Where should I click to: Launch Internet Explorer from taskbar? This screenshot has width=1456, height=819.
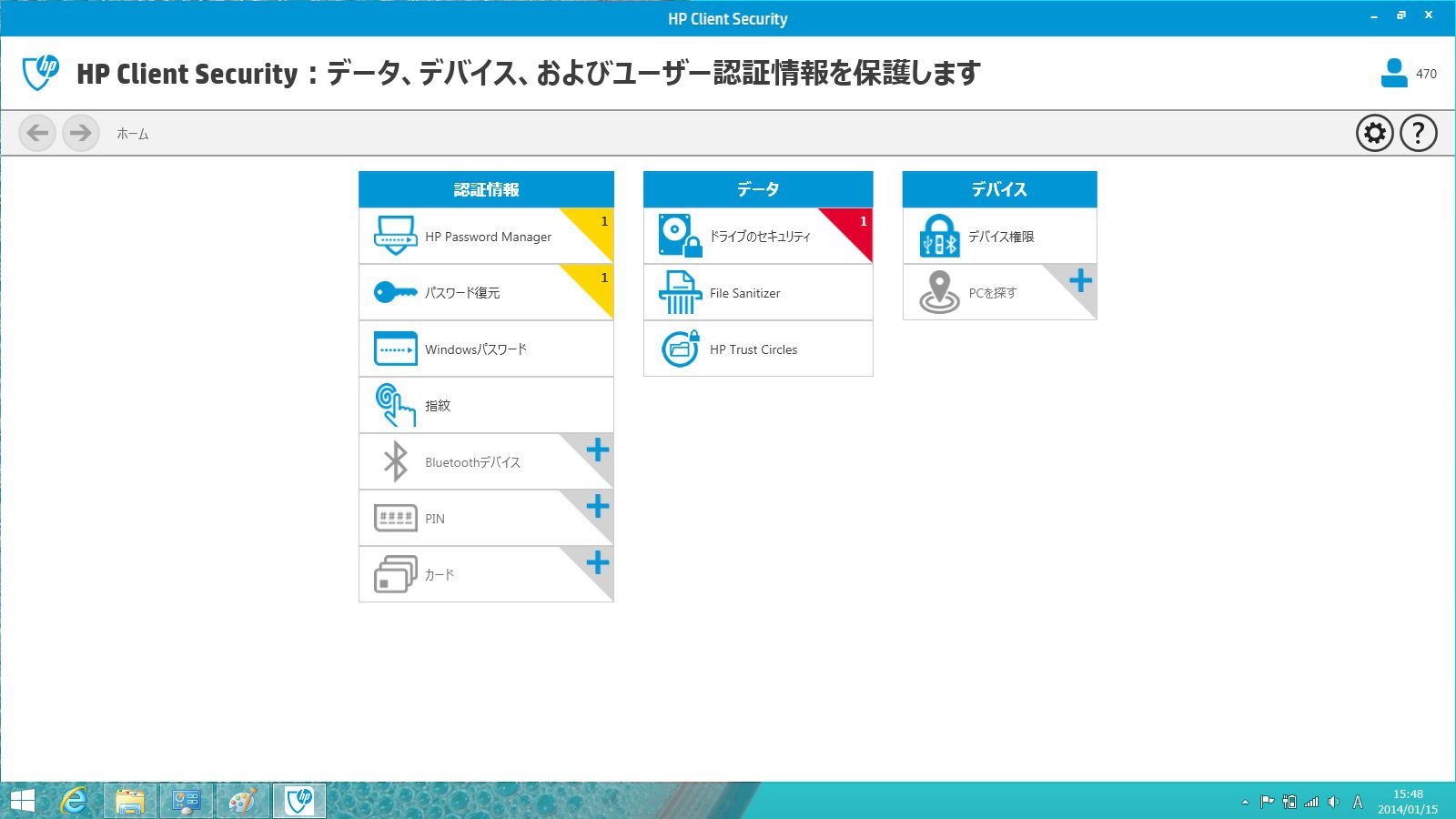pyautogui.click(x=74, y=801)
